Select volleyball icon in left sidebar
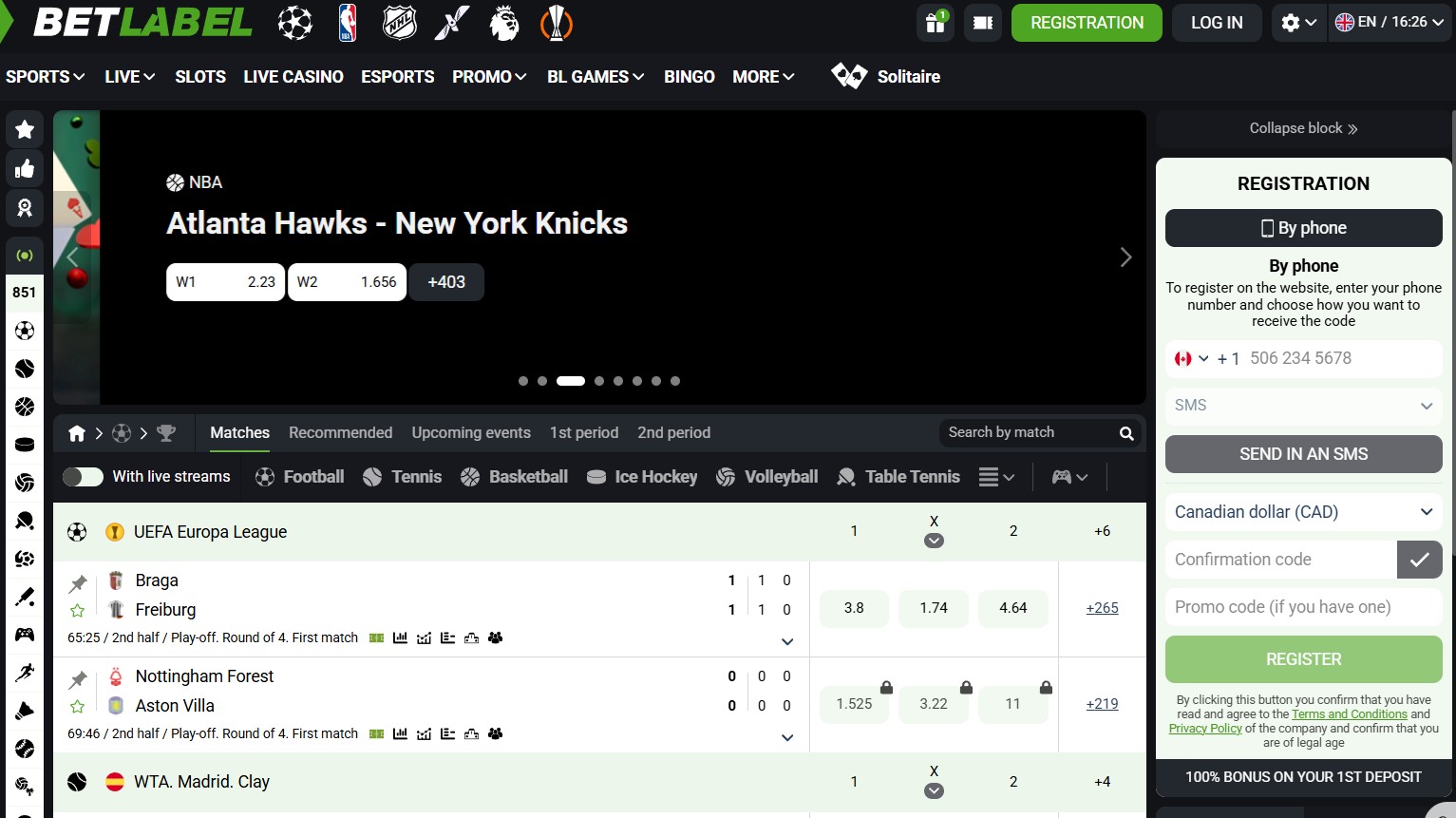Viewport: 1456px width, 818px height. 25,483
